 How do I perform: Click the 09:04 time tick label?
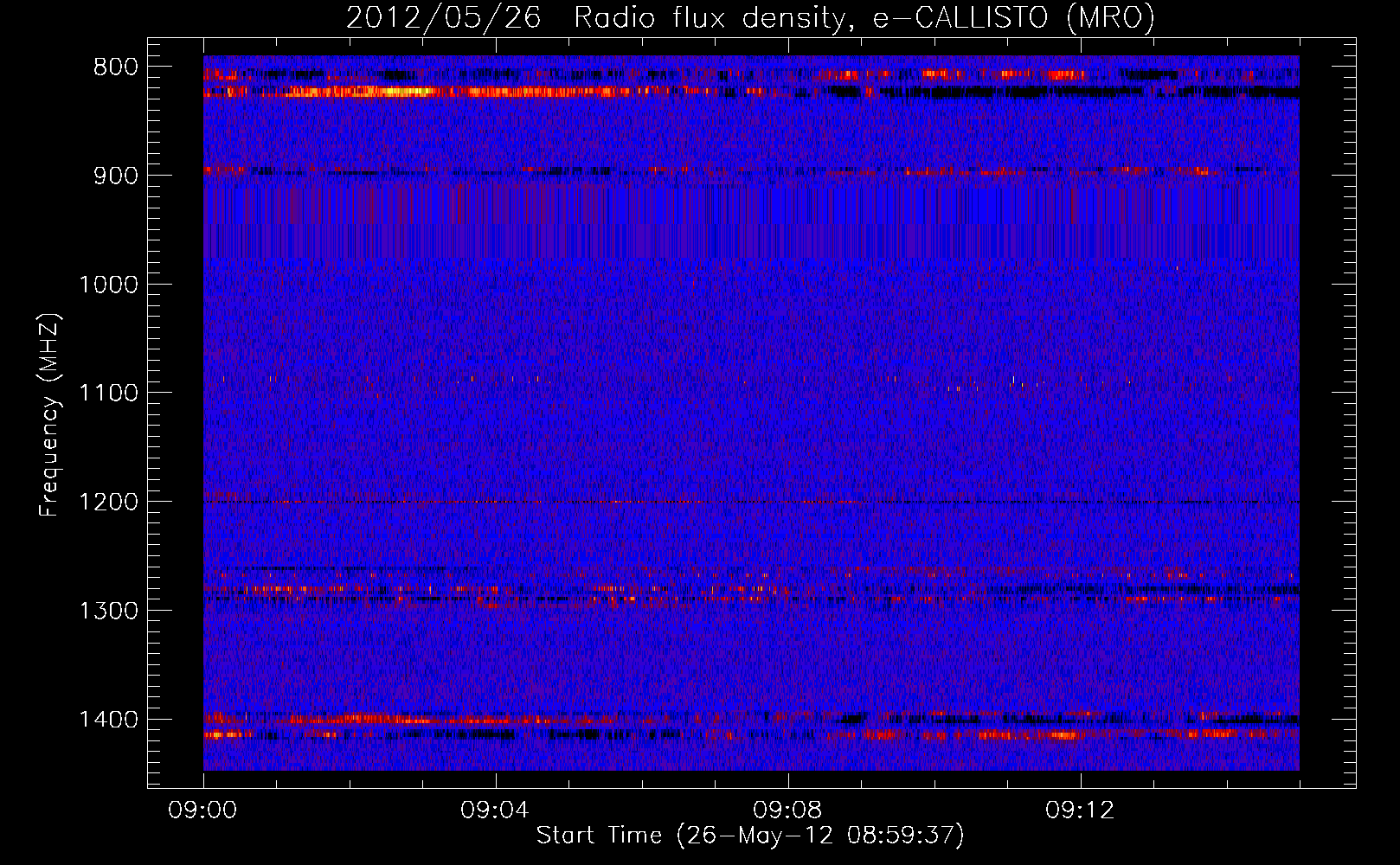pyautogui.click(x=496, y=811)
